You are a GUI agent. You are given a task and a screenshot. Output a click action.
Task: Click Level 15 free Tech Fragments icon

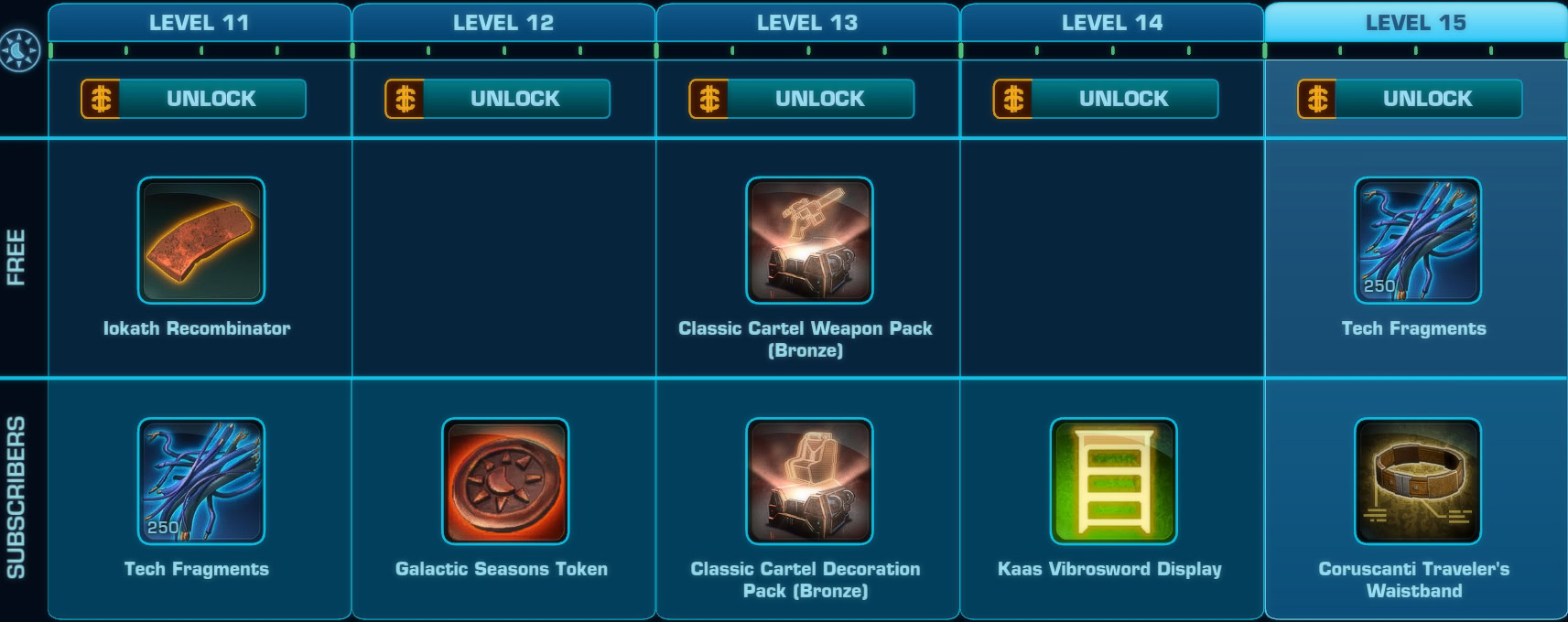point(1417,241)
